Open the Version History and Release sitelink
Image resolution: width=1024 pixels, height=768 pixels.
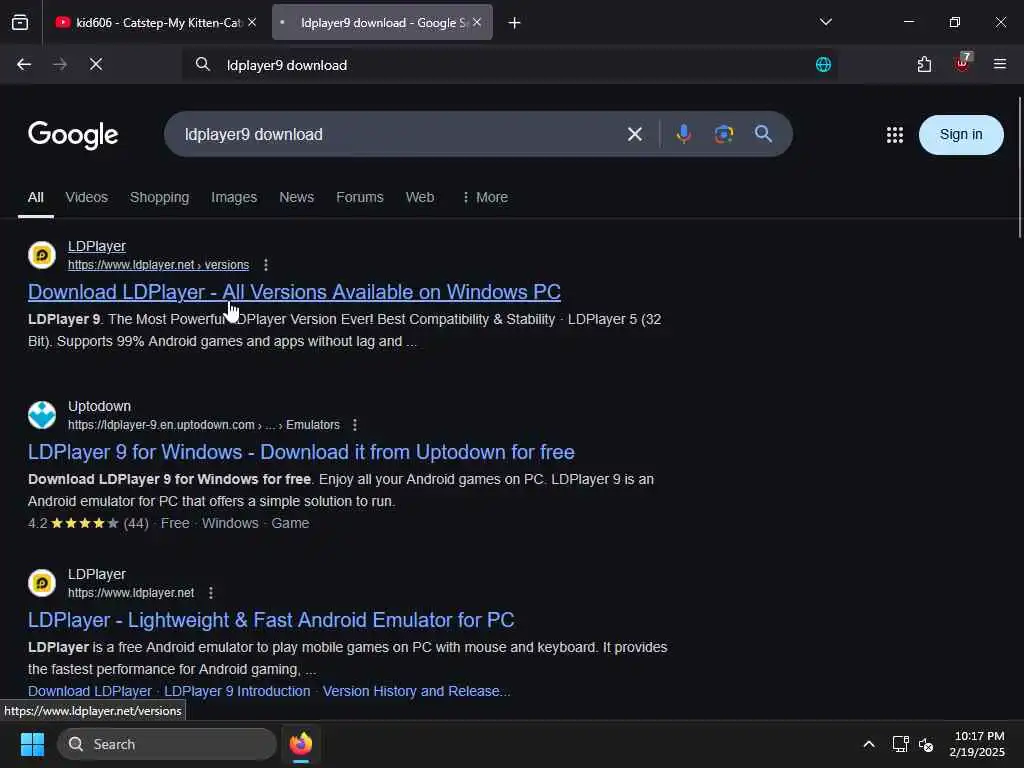point(417,691)
